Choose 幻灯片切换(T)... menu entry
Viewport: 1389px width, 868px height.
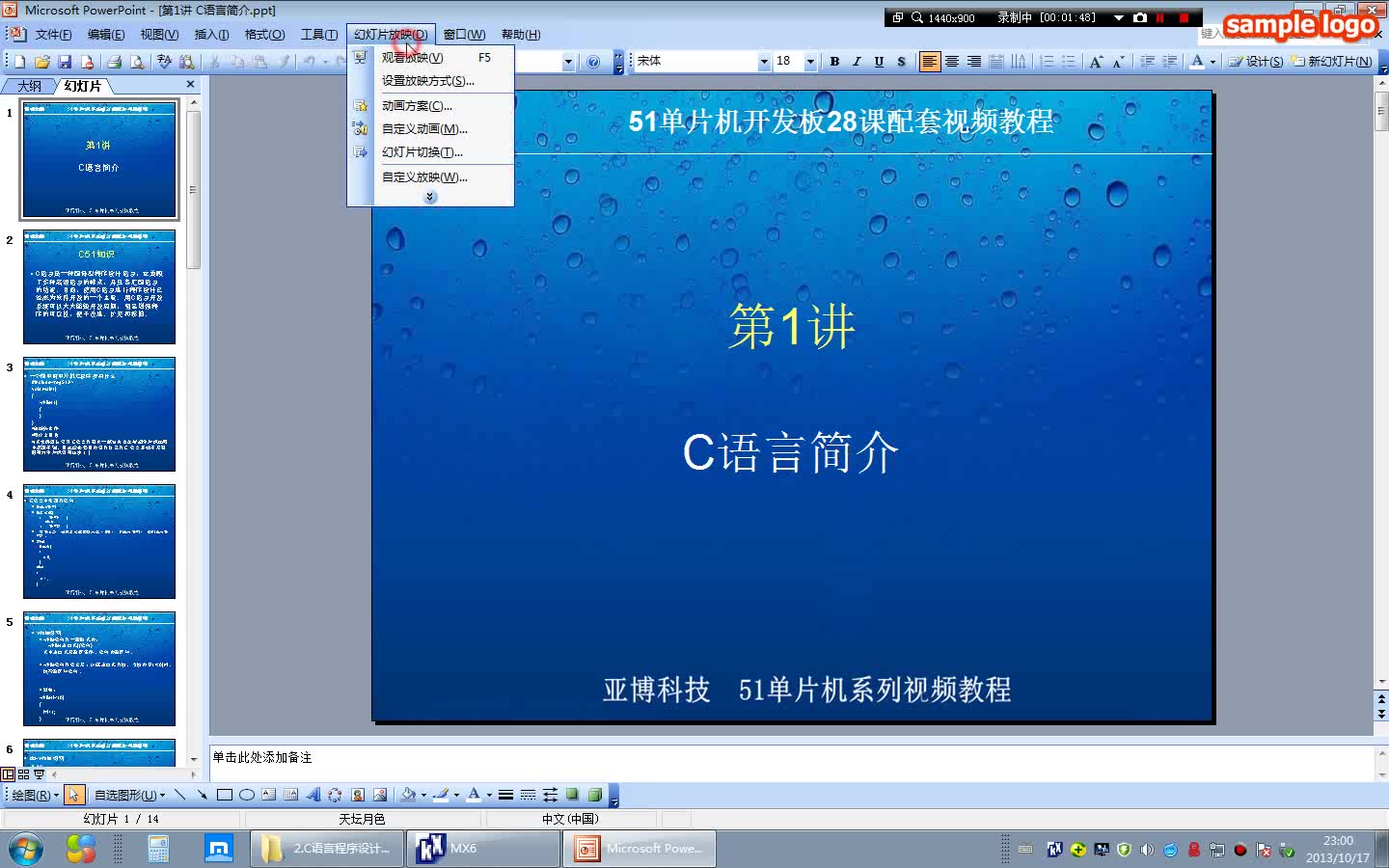point(430,152)
